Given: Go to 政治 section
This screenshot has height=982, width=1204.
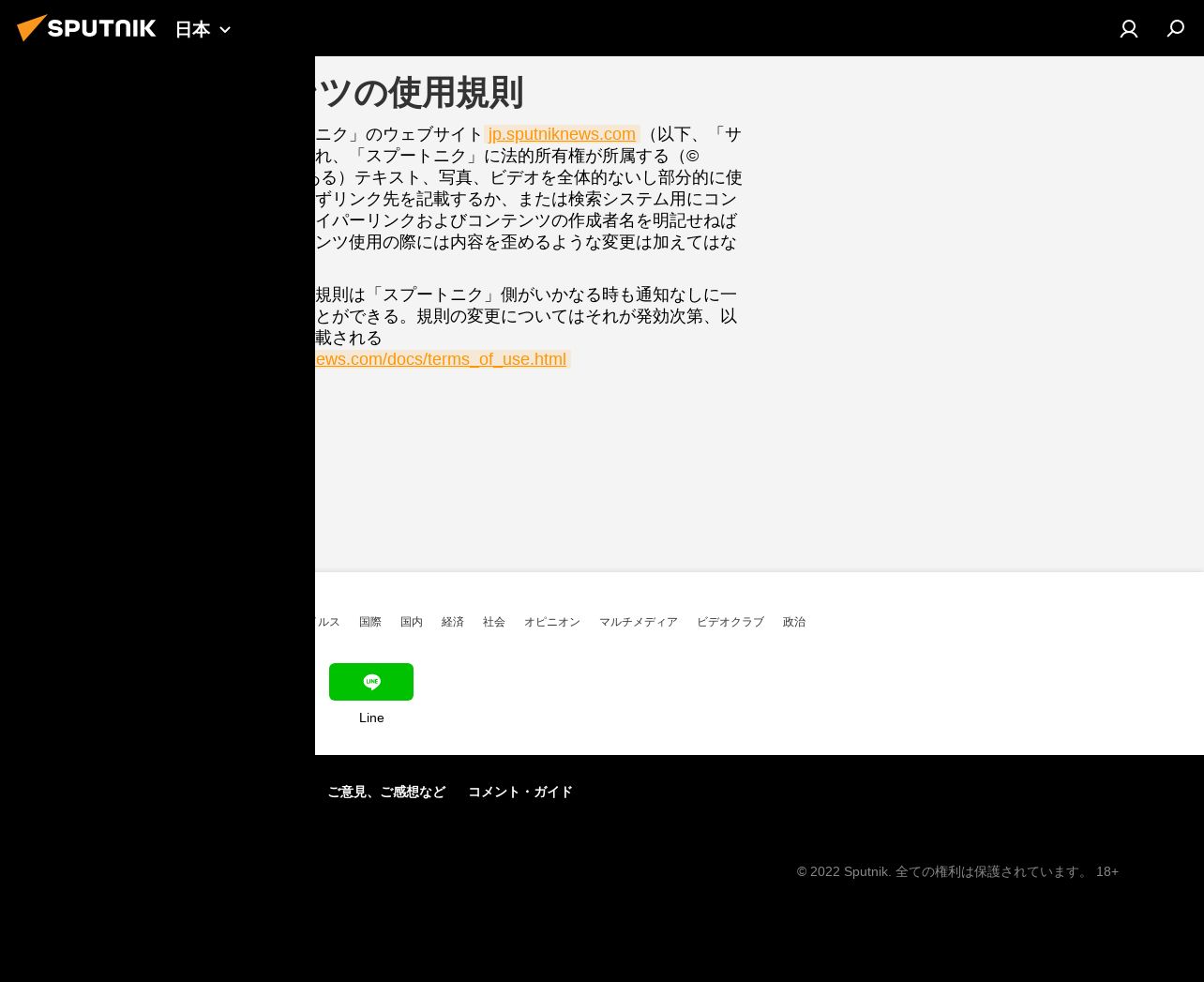Looking at the screenshot, I should coord(794,622).
